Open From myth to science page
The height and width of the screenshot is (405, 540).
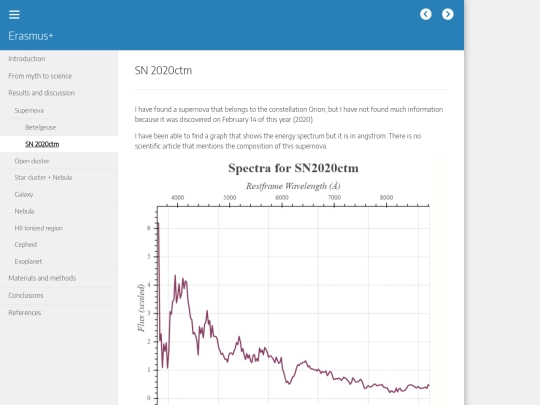[59, 76]
